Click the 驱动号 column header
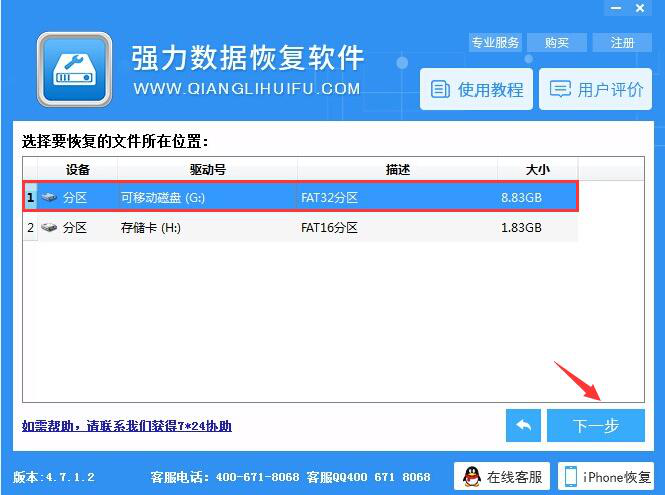 click(207, 170)
